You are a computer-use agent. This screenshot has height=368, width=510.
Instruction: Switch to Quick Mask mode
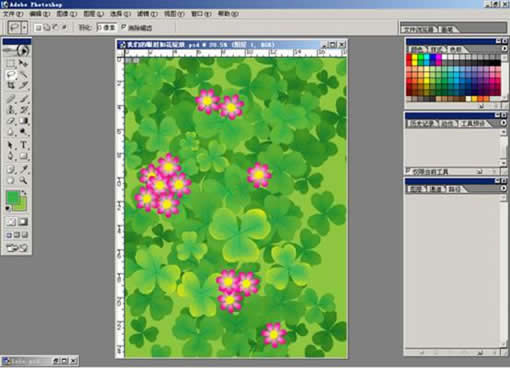23,222
